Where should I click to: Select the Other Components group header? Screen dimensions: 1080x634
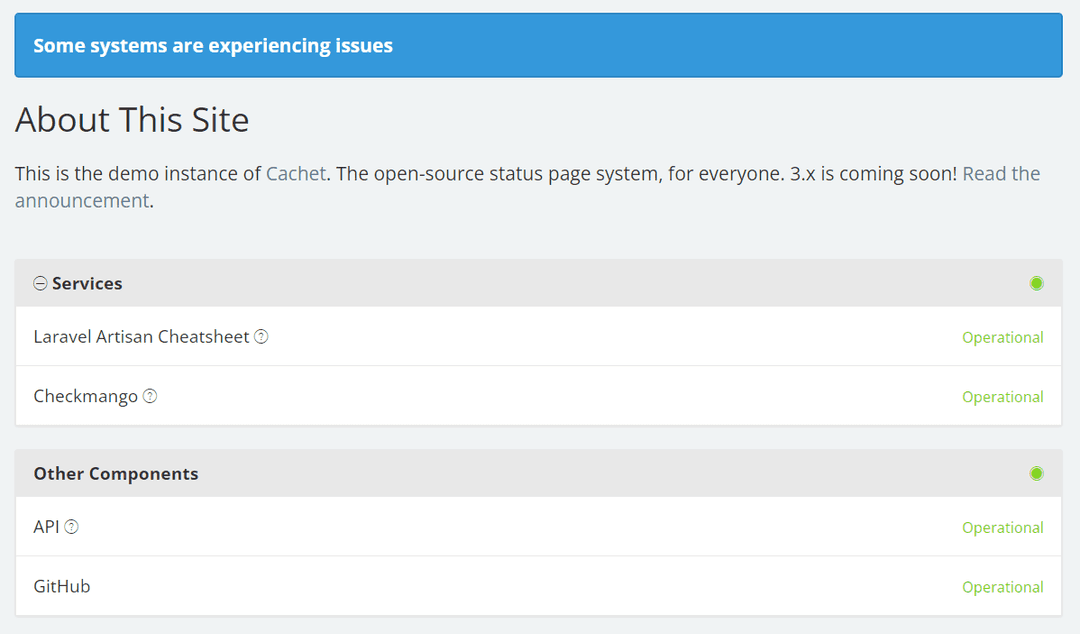[x=116, y=473]
